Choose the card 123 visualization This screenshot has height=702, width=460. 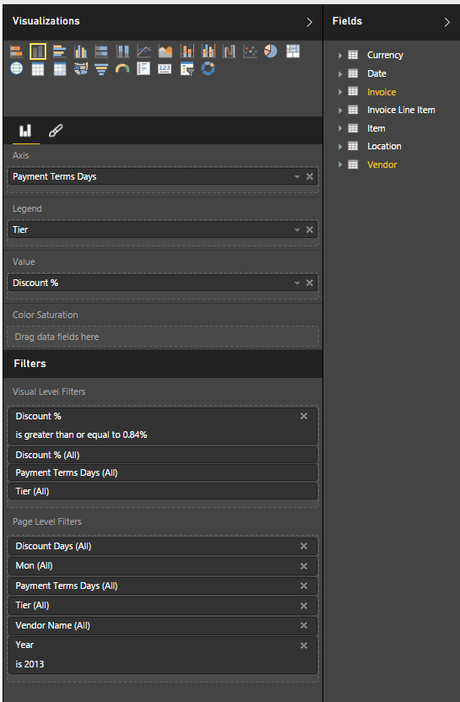point(165,68)
